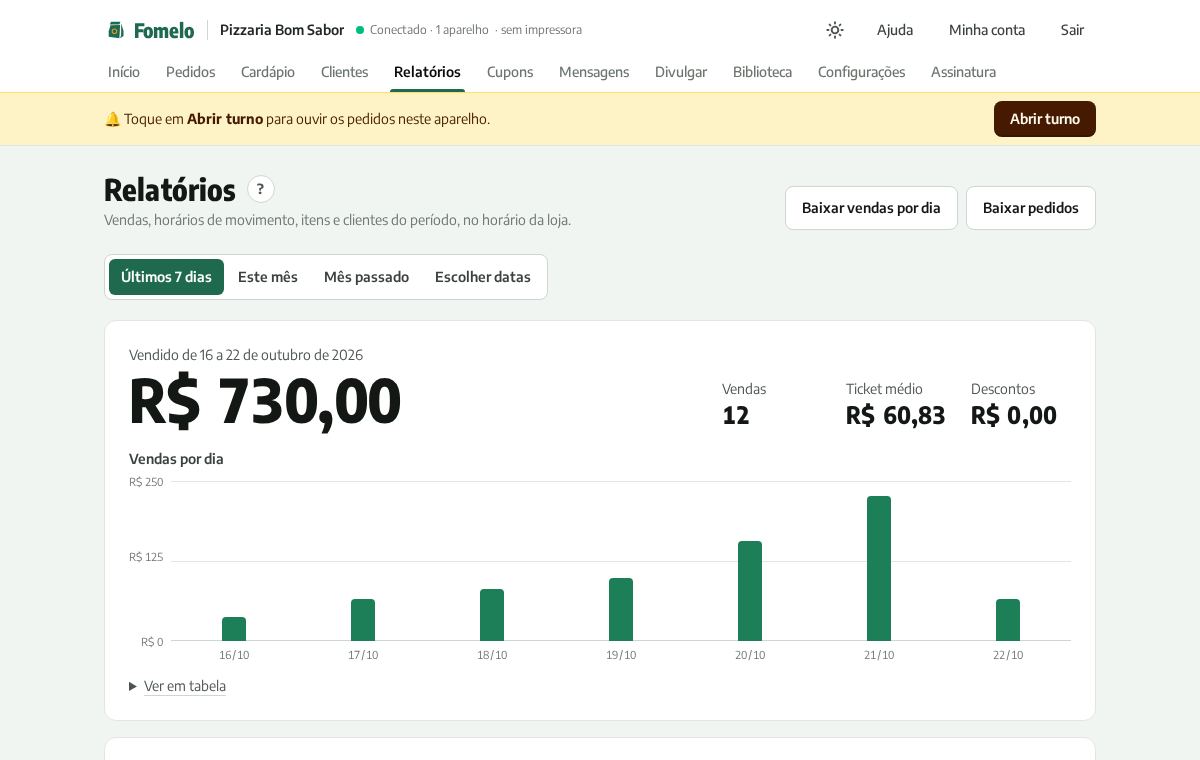Screen dimensions: 1200x760
Task: Click the Descontos value R$ 0,00
Action: pyautogui.click(x=1014, y=415)
